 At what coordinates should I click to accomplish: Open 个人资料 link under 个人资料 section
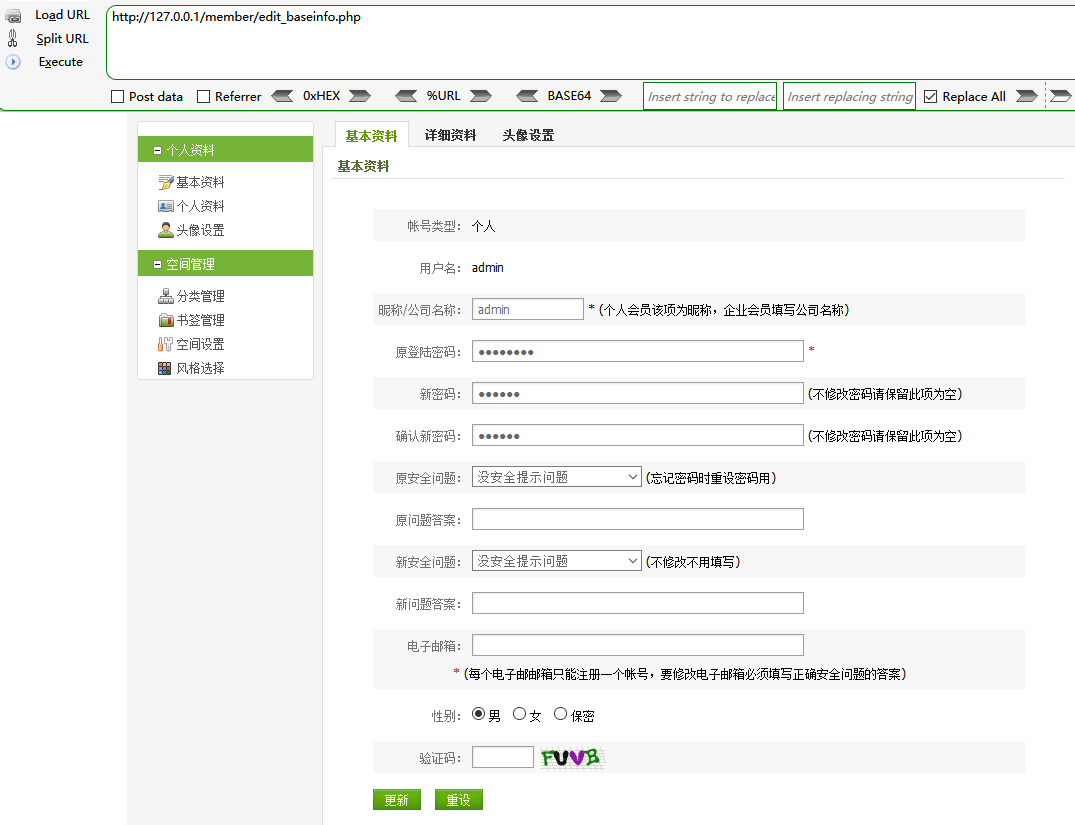point(200,206)
